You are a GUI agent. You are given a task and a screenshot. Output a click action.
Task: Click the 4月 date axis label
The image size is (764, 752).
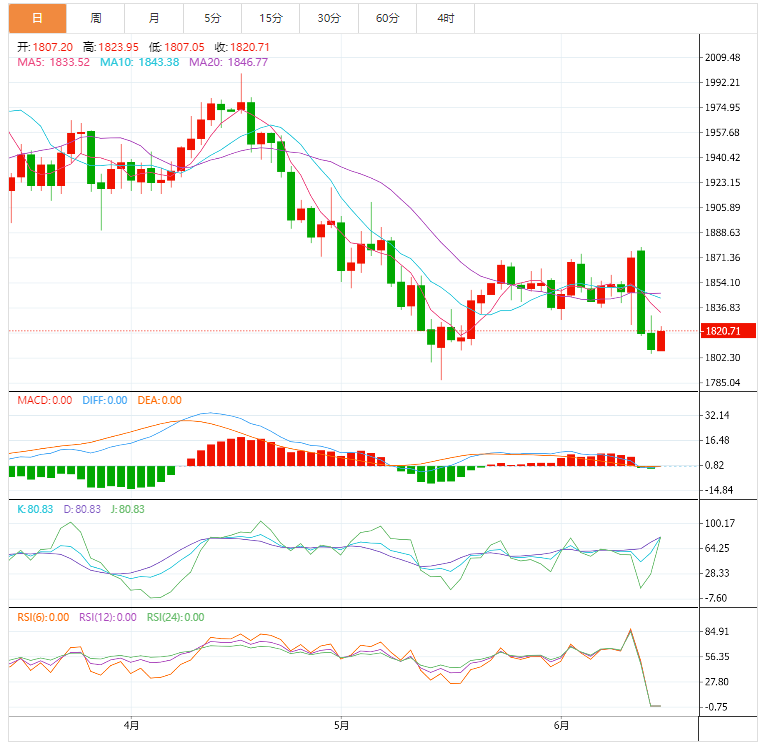(131, 726)
